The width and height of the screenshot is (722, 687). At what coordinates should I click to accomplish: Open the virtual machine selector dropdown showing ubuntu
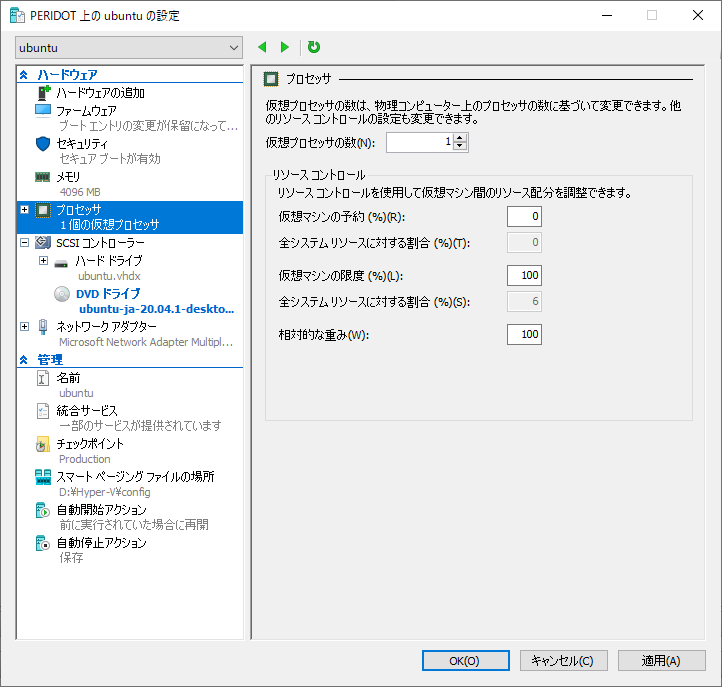tap(129, 48)
